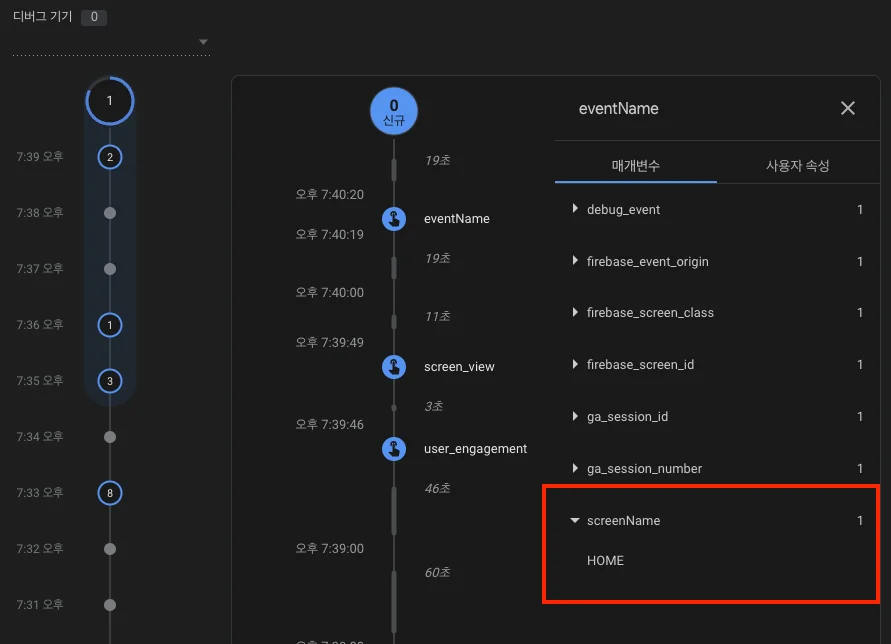The width and height of the screenshot is (891, 644).
Task: Click the screen_view event label
Action: coord(459,367)
